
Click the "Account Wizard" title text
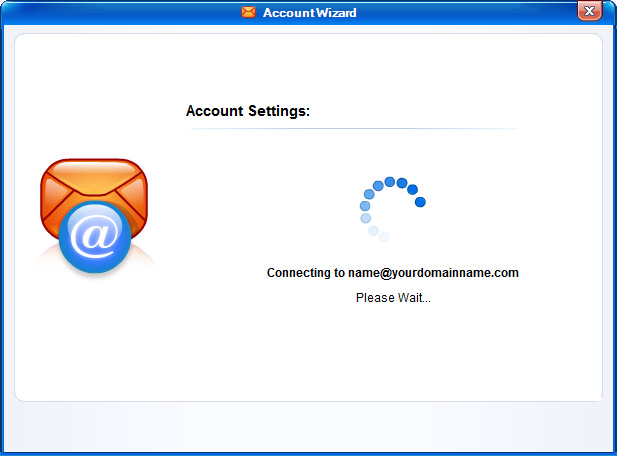coord(309,13)
